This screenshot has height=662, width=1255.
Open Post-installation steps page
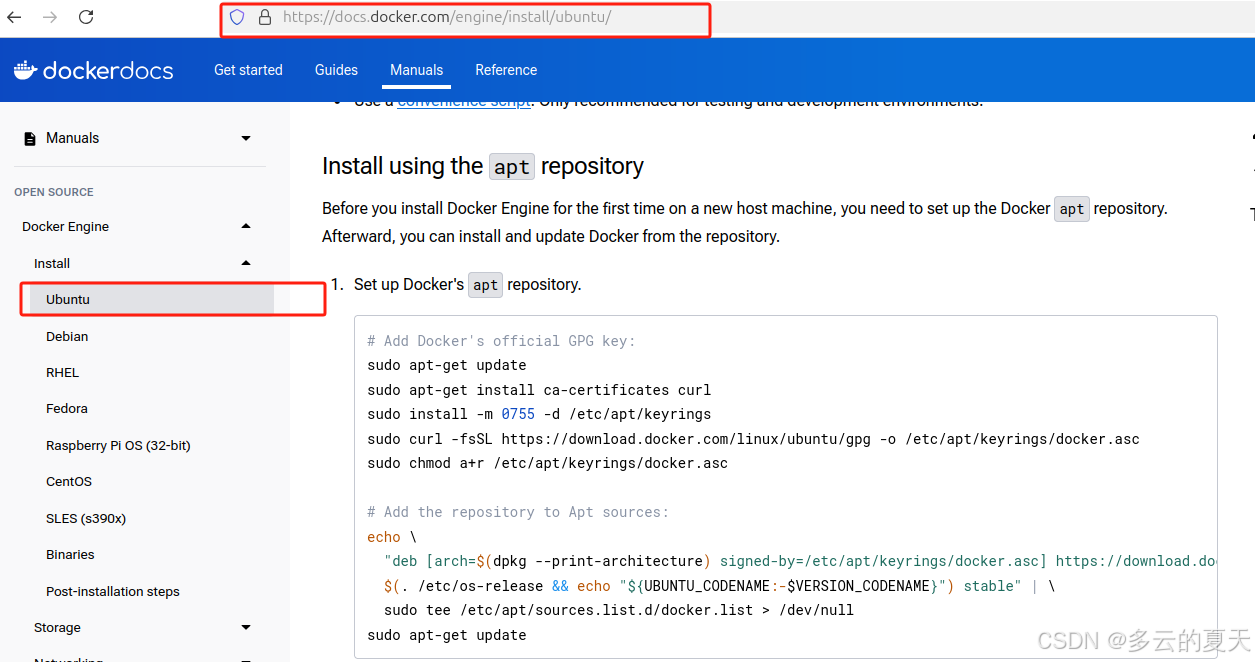[113, 592]
